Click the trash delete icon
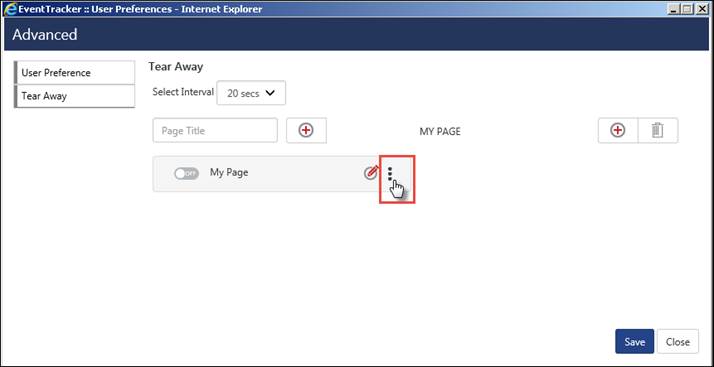 coord(658,130)
